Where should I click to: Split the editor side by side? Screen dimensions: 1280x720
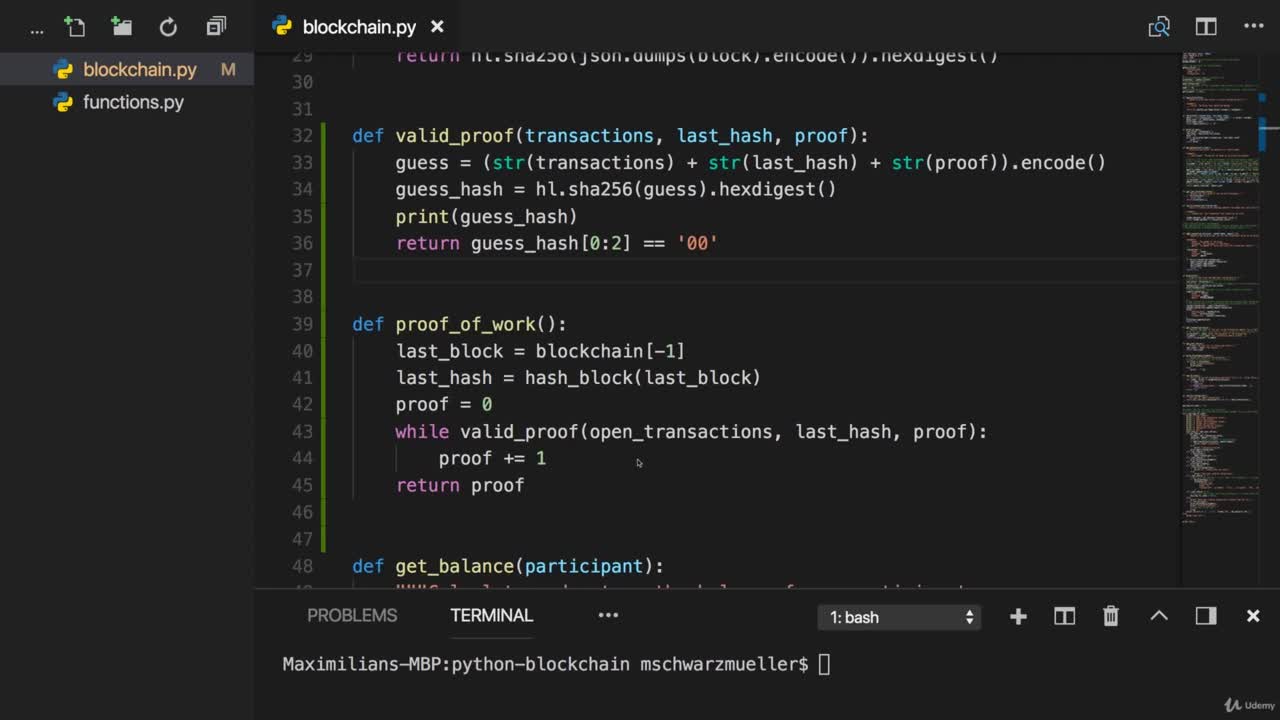[1206, 27]
